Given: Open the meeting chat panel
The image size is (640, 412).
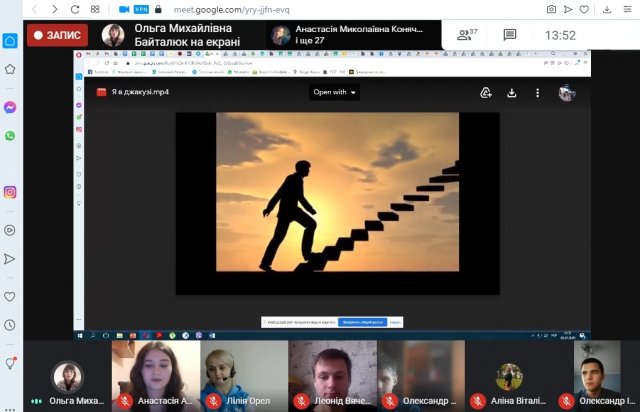Looking at the screenshot, I should tap(510, 35).
